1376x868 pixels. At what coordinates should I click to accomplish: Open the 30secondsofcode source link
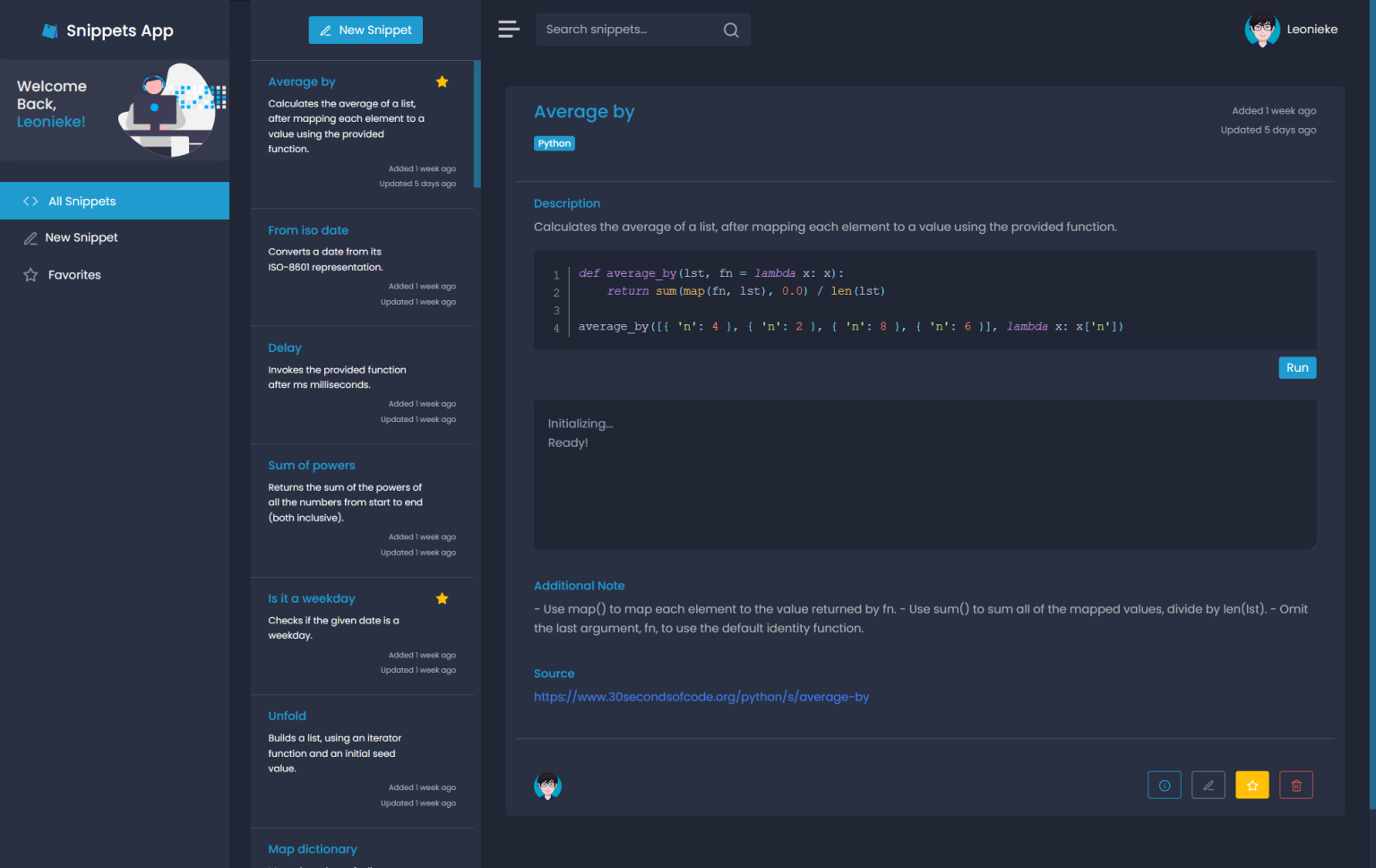pos(701,697)
